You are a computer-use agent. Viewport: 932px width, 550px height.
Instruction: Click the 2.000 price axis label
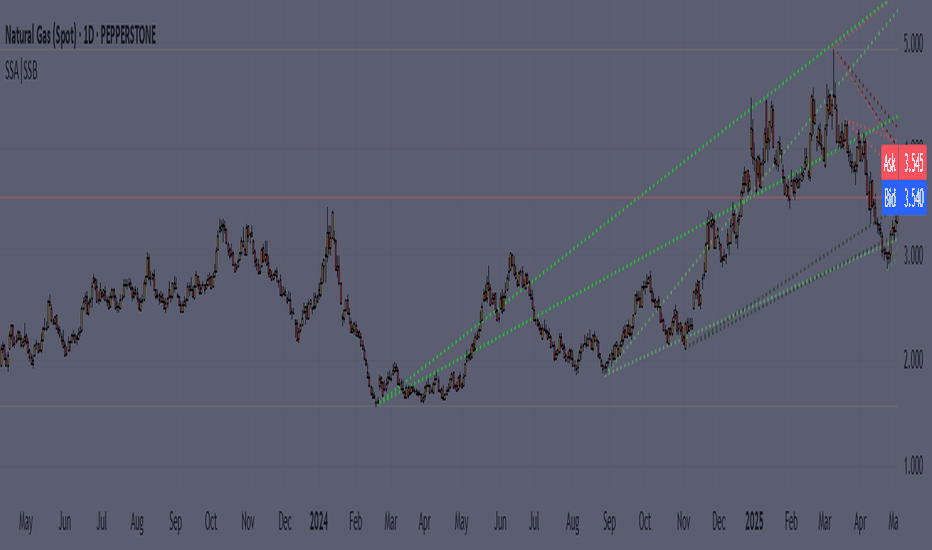[x=913, y=360]
